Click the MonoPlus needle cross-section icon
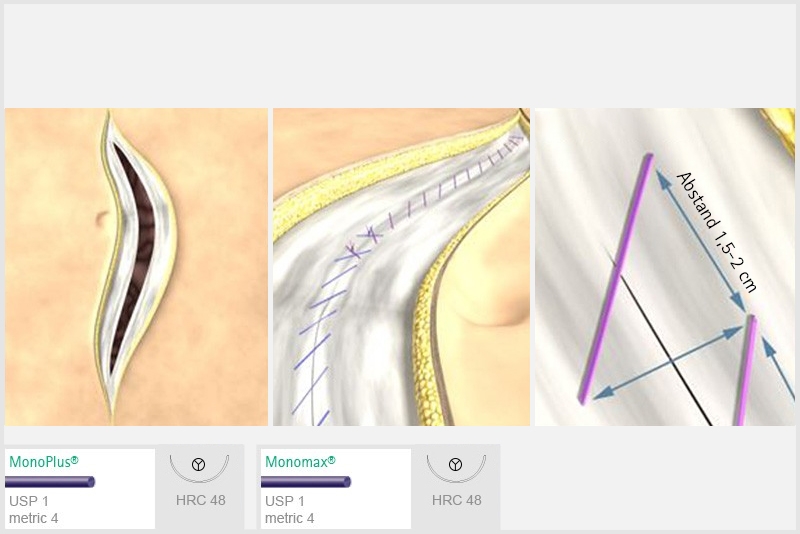This screenshot has height=534, width=800. (198, 464)
